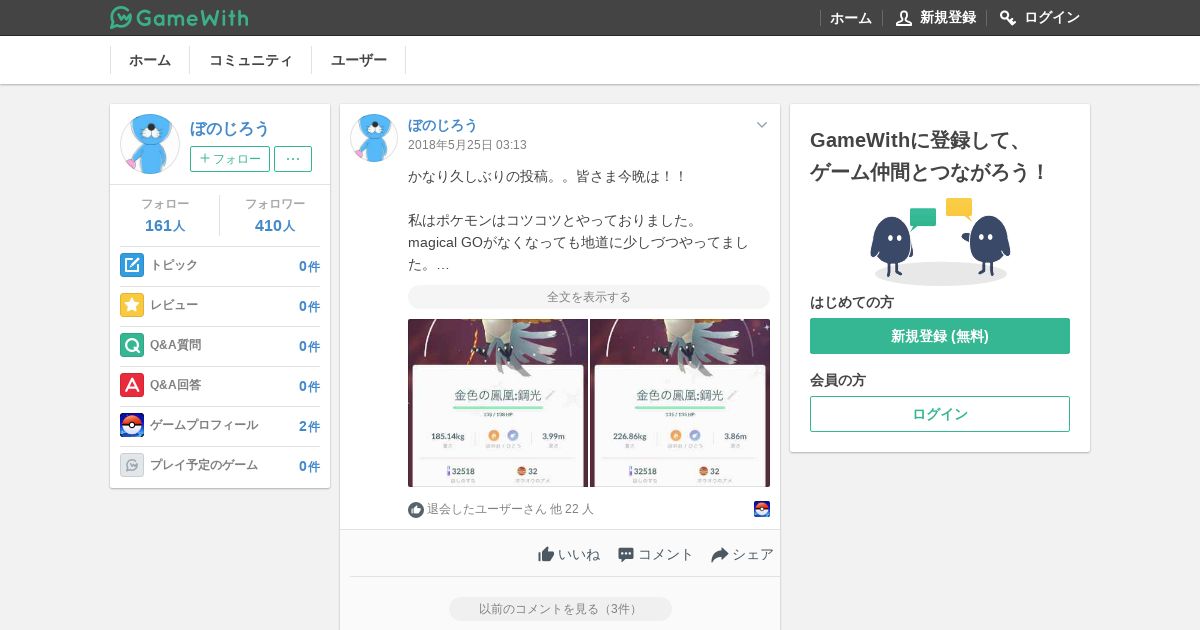Open the right post image 226.86kg

click(x=680, y=403)
